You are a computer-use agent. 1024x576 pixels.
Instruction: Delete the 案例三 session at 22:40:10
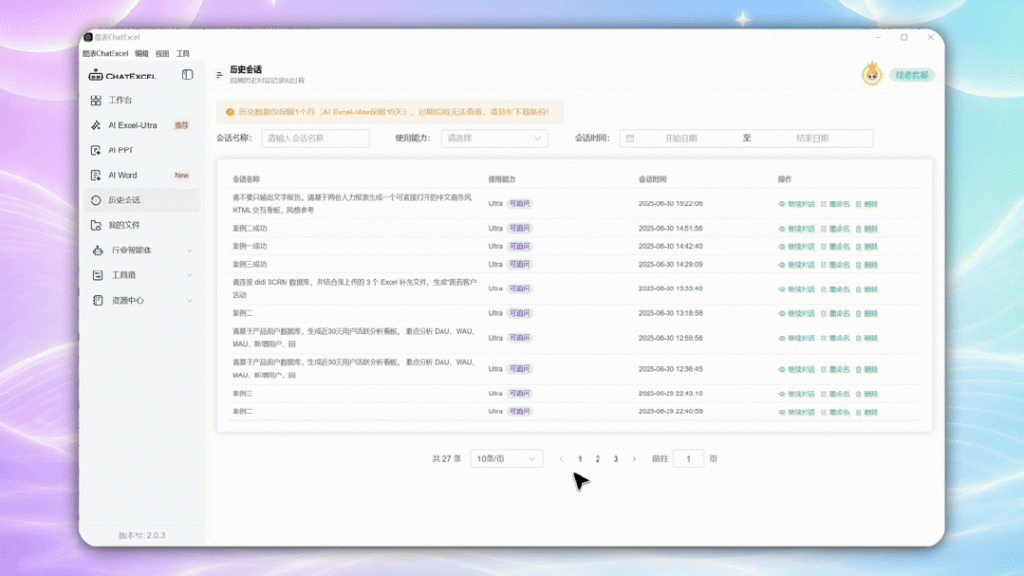click(x=867, y=394)
